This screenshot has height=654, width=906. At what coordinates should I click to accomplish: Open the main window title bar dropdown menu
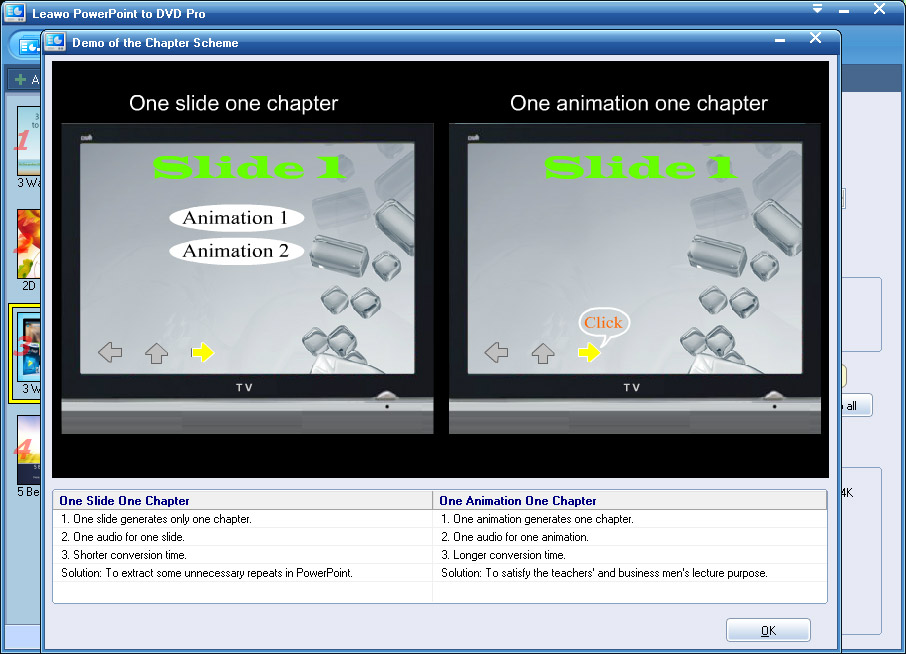817,9
